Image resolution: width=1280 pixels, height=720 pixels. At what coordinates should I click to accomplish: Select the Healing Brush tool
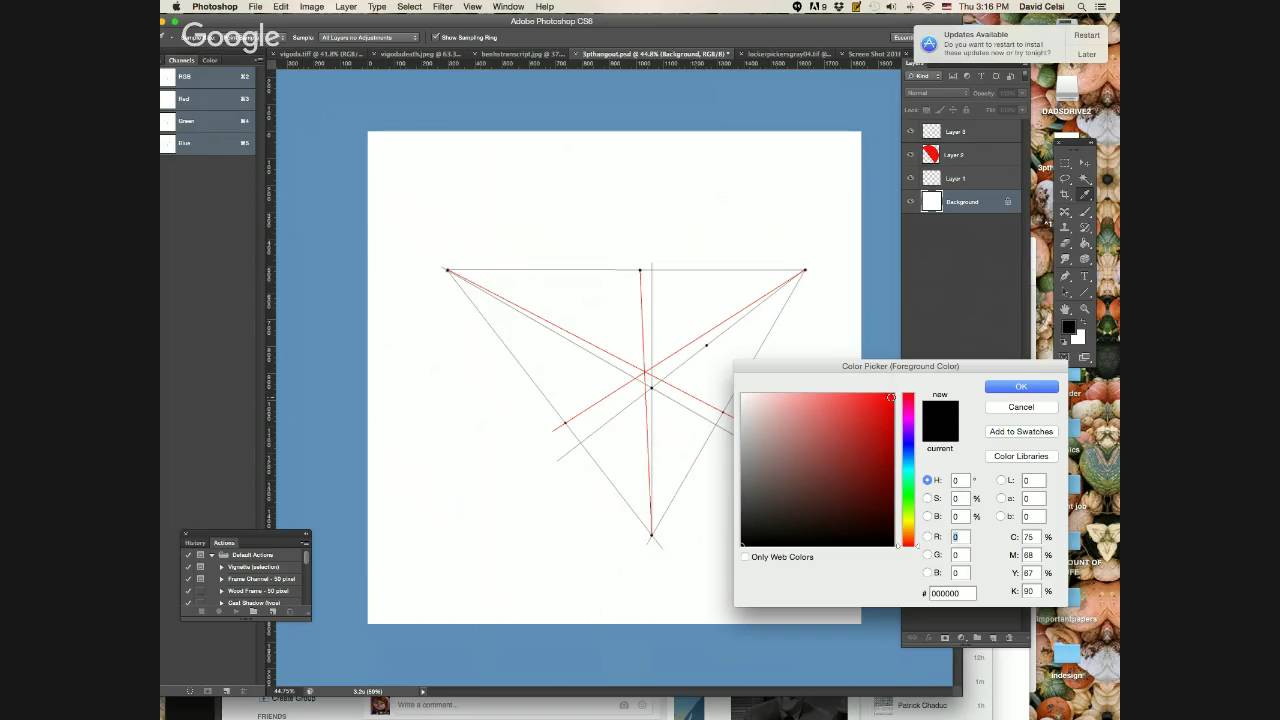1064,211
